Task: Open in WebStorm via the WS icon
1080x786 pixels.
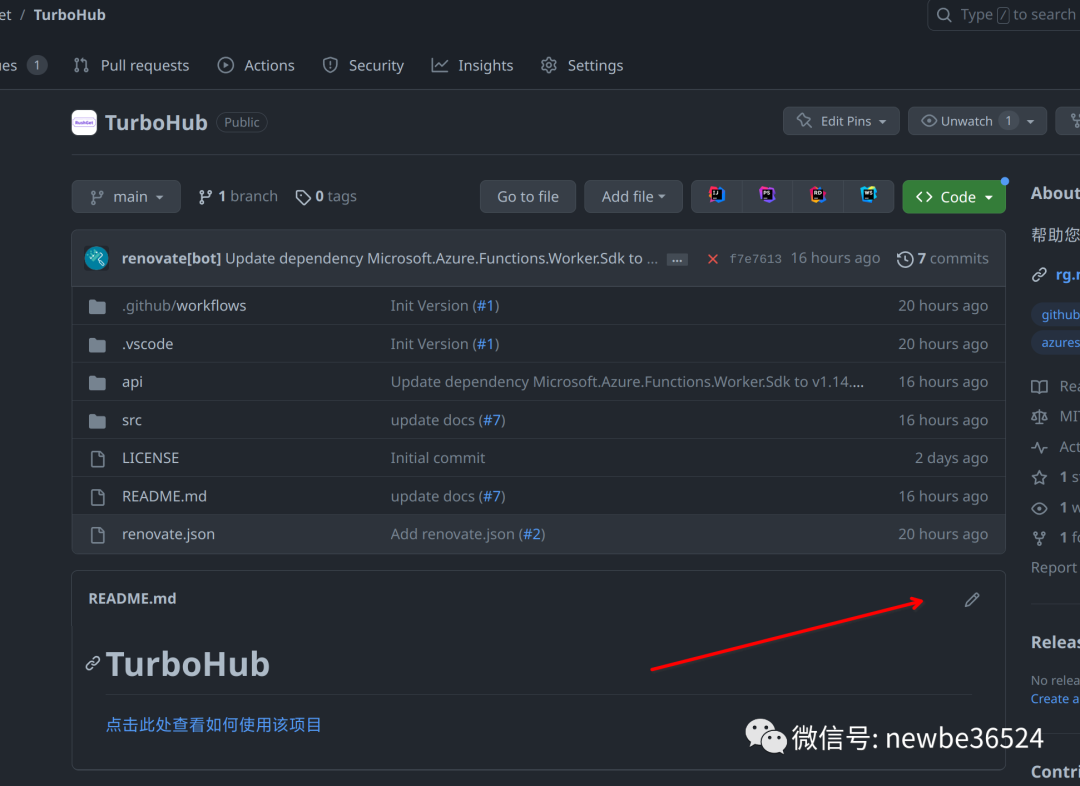Action: point(869,196)
